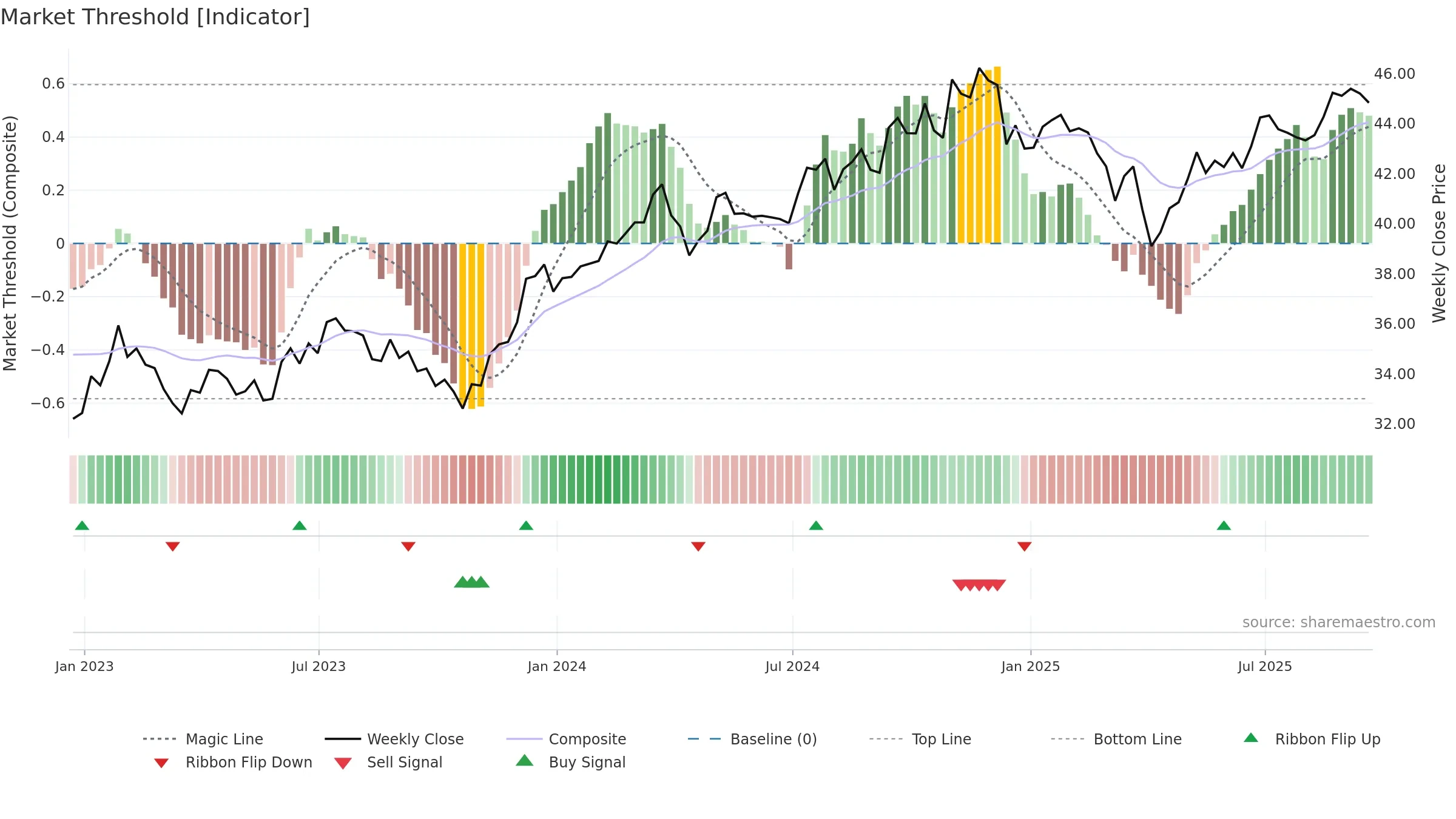Click the 0.4 left axis tick label
The image size is (1456, 819).
point(53,137)
